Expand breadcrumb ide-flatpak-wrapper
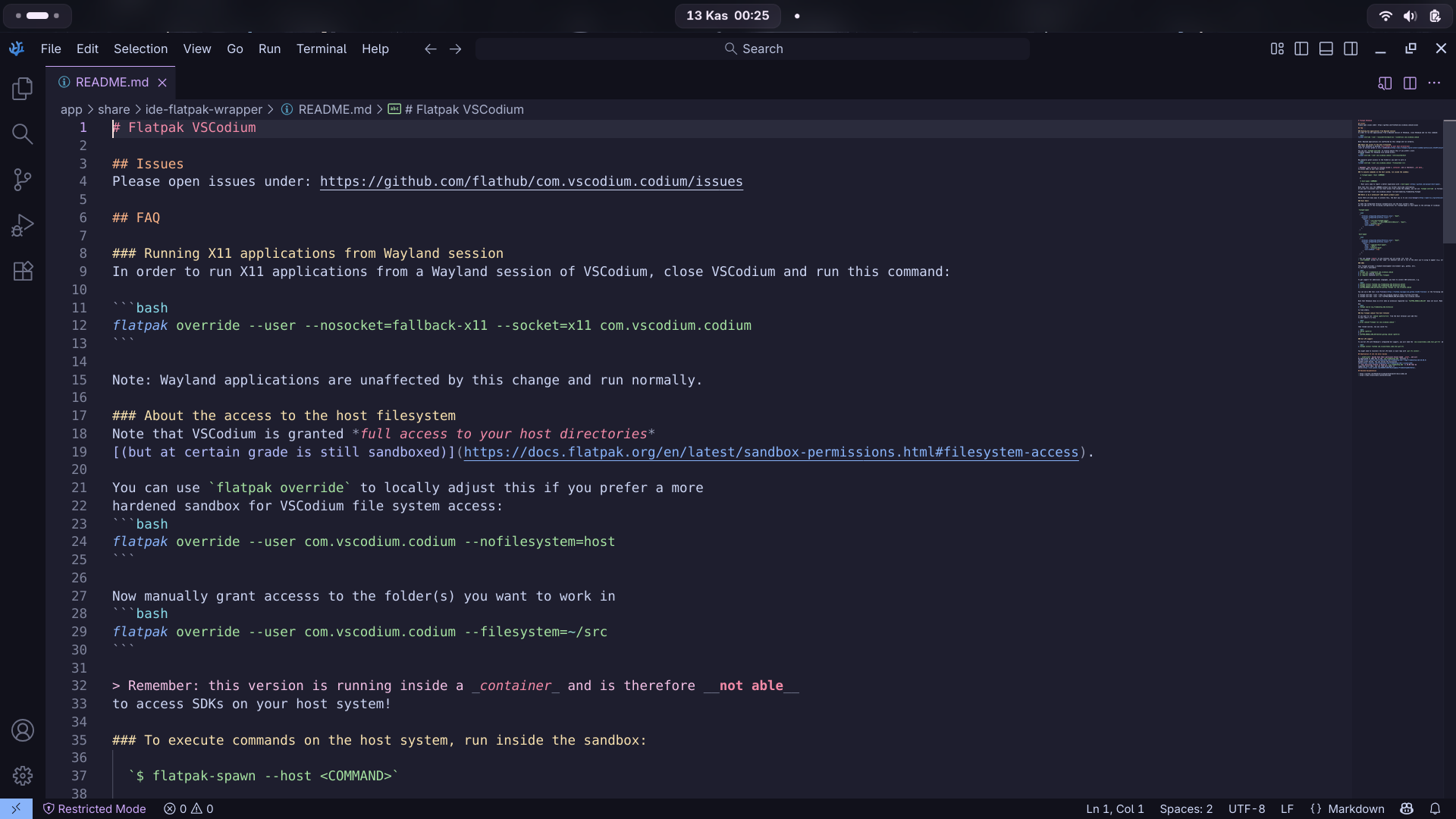1456x819 pixels. click(204, 109)
